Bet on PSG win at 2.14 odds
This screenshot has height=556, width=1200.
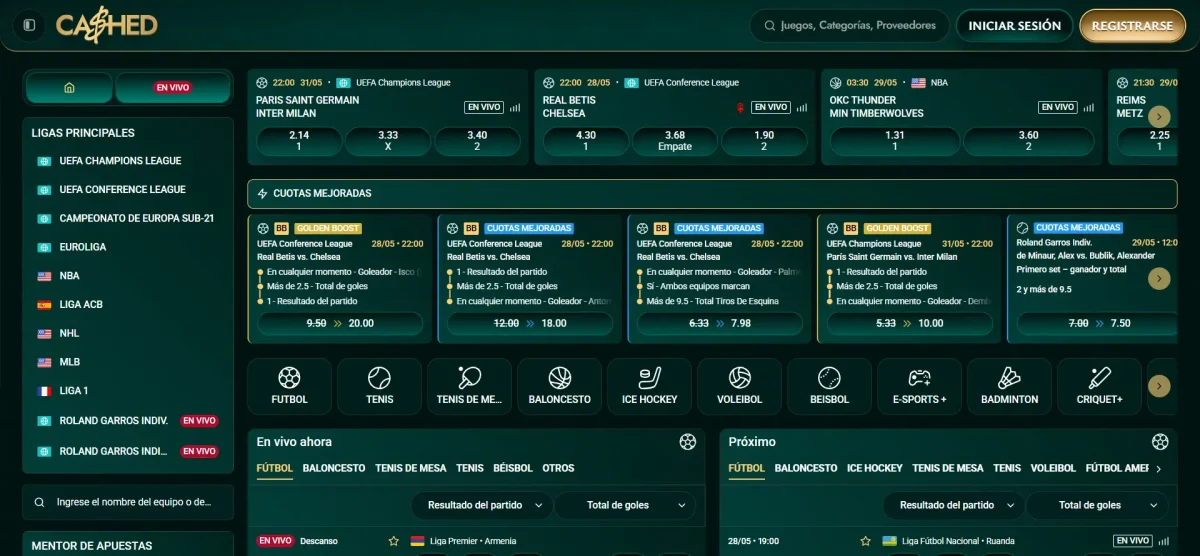(x=299, y=141)
